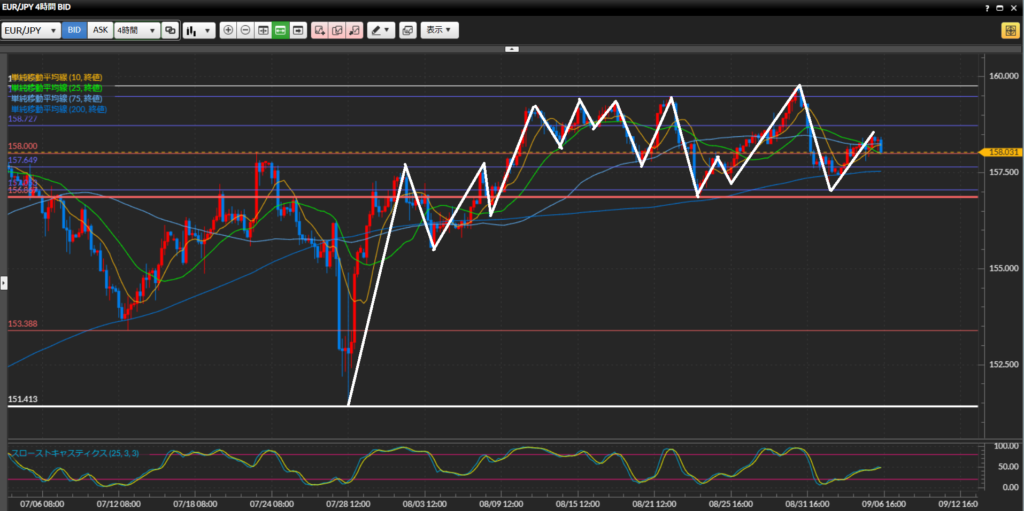Screen dimensions: 1024x511
Task: Click the zoom out (minus) chart icon
Action: 246,30
